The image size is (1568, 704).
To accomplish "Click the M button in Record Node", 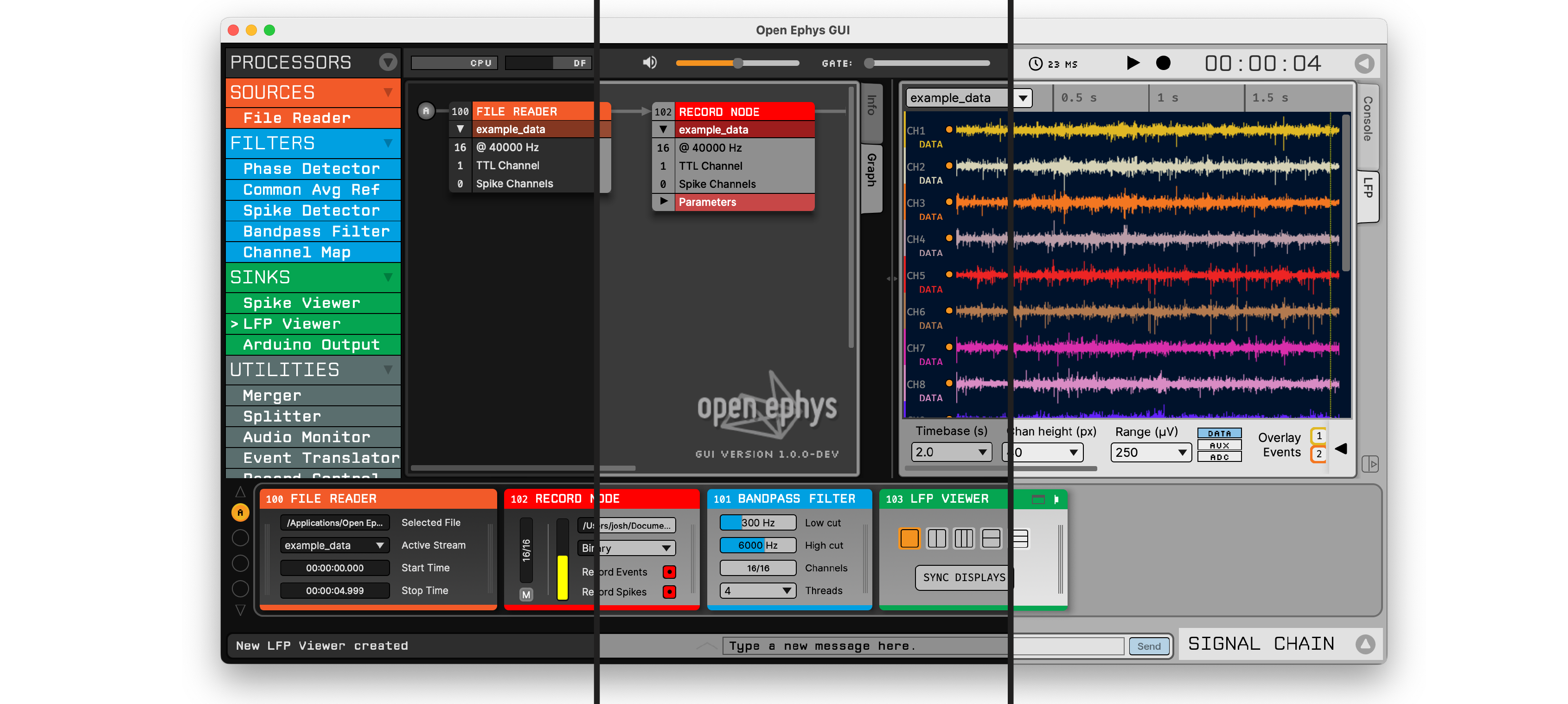I will [x=526, y=595].
